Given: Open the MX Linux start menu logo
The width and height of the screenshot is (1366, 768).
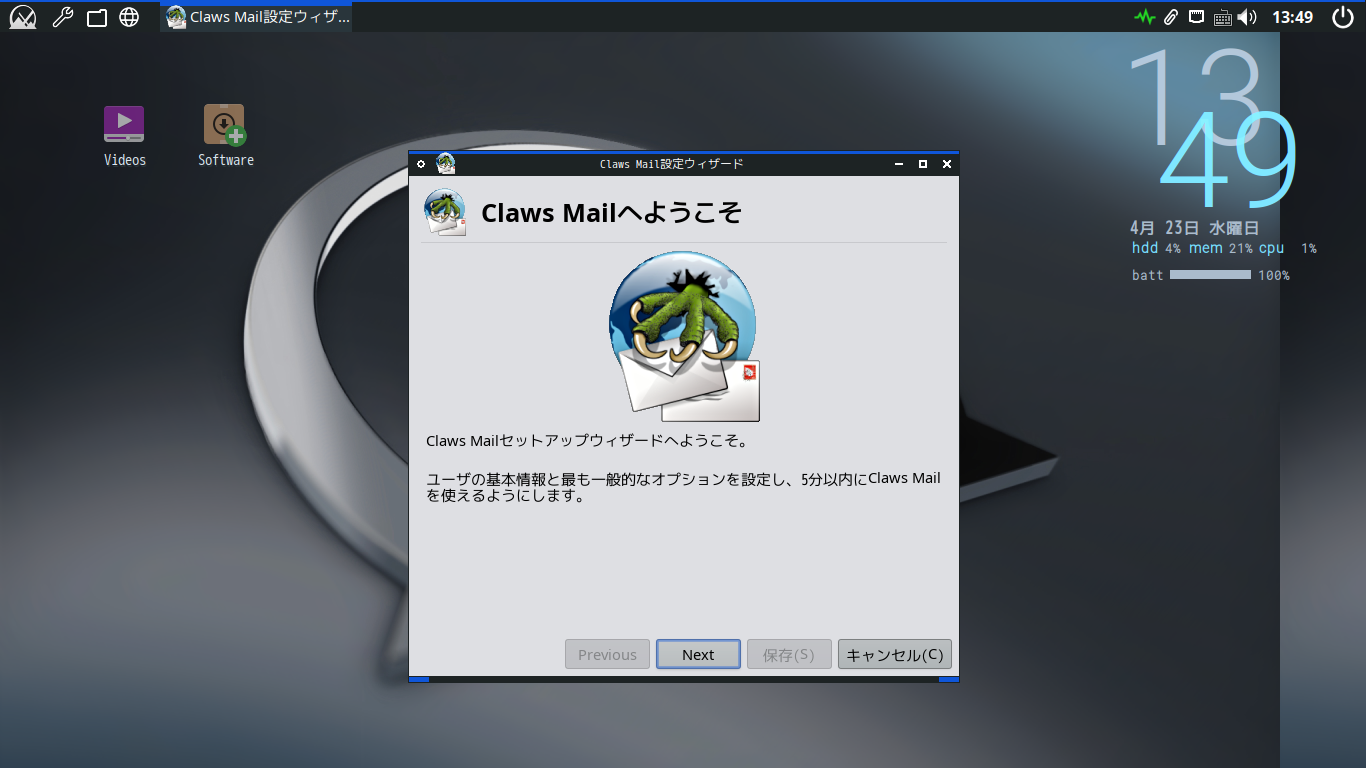Looking at the screenshot, I should [x=23, y=17].
